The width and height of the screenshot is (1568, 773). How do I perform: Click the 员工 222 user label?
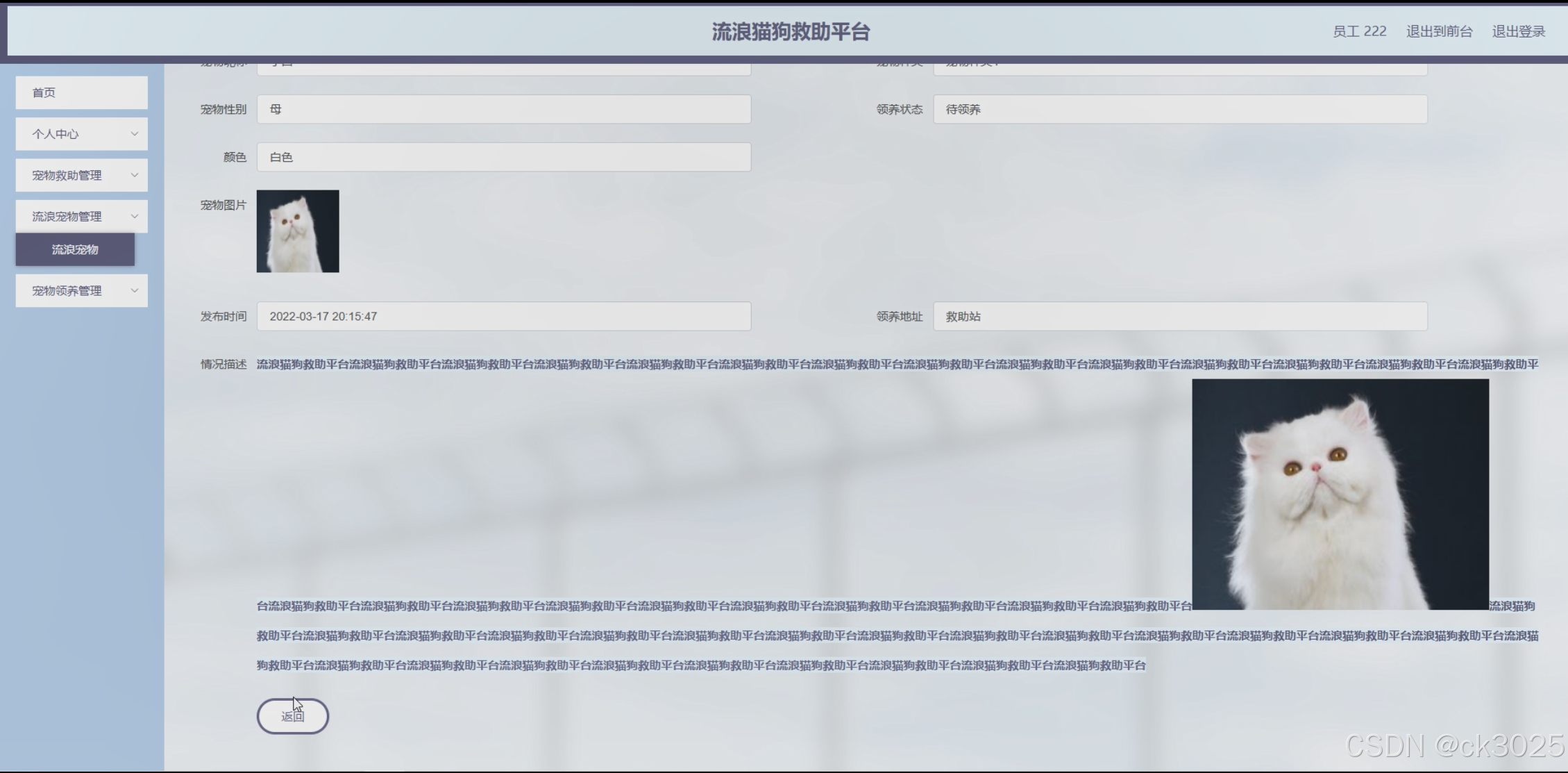pyautogui.click(x=1359, y=31)
